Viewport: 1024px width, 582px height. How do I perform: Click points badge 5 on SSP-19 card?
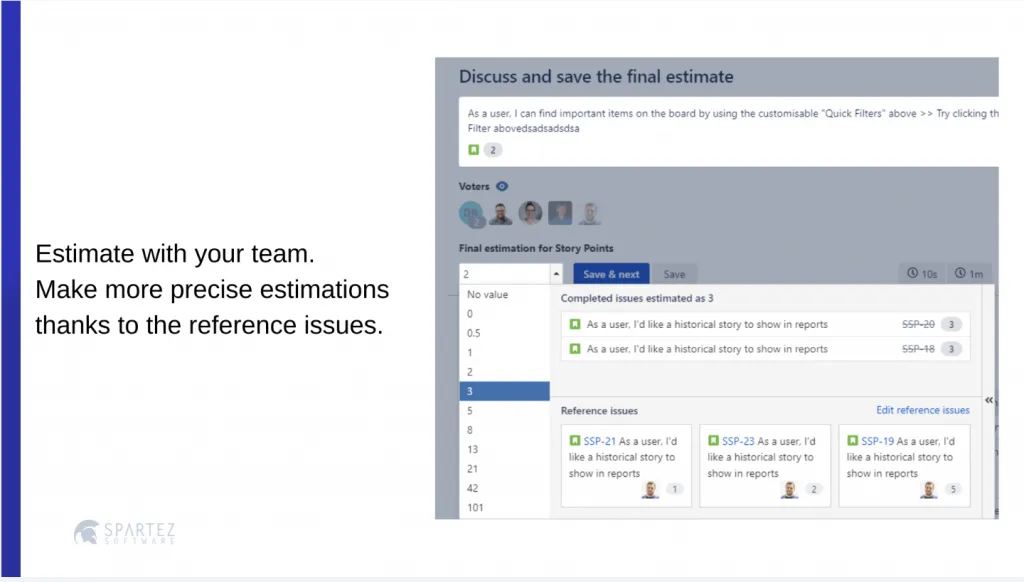tap(953, 489)
